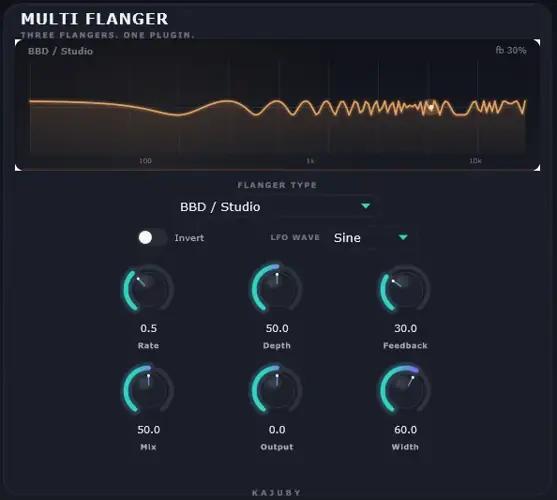Viewport: 557px width, 500px height.
Task: Click the 'Rate' knob label
Action: (148, 346)
